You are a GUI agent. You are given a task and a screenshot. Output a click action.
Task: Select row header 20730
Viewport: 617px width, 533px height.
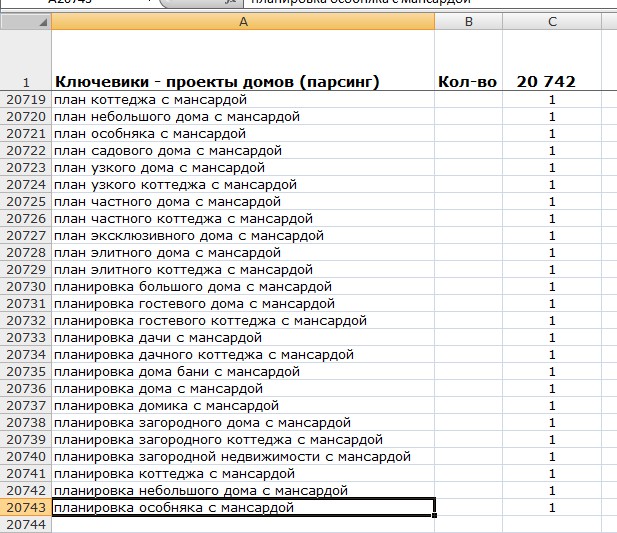tap(26, 286)
